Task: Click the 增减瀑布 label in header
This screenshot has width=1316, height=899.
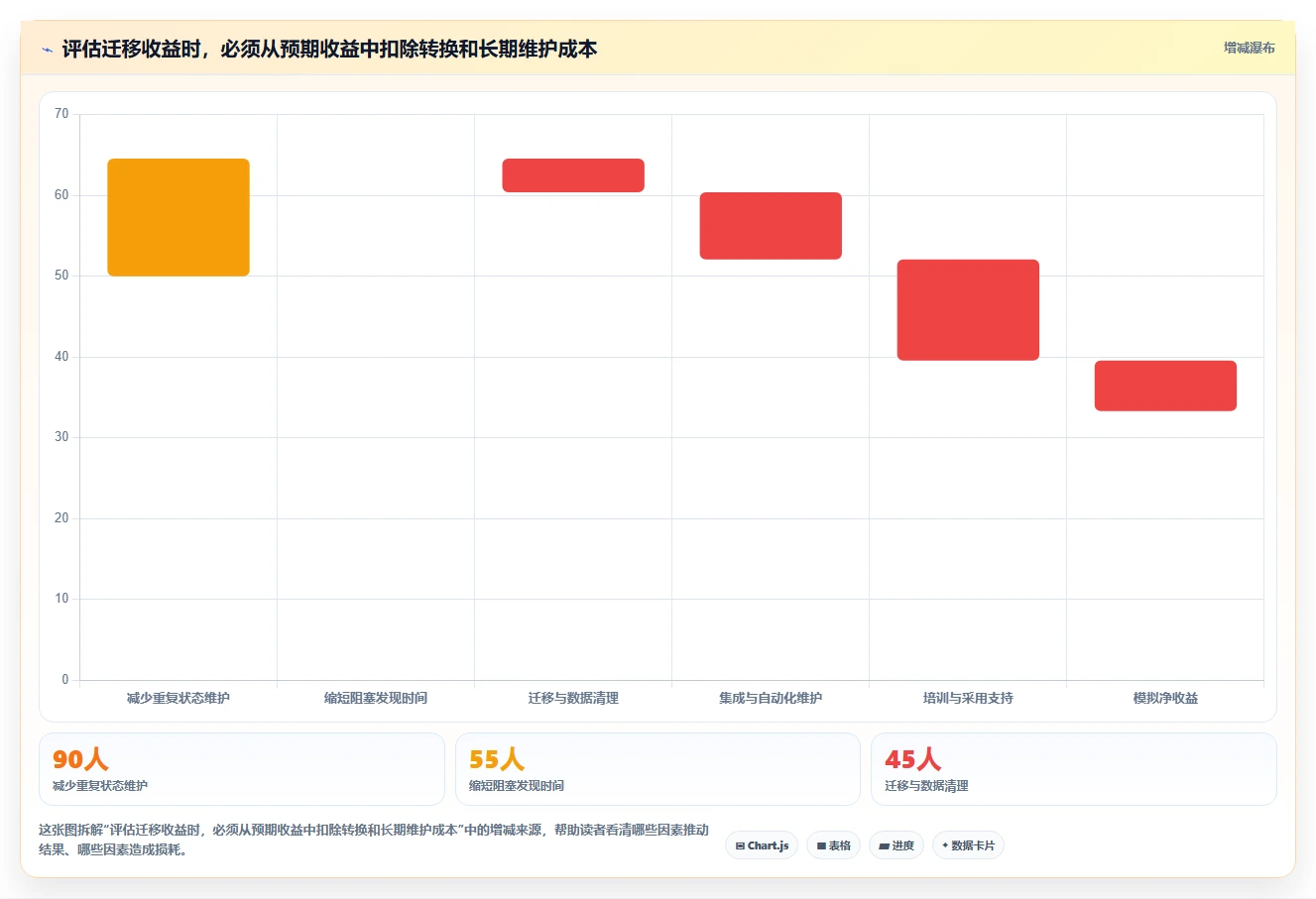Action: coord(1249,48)
